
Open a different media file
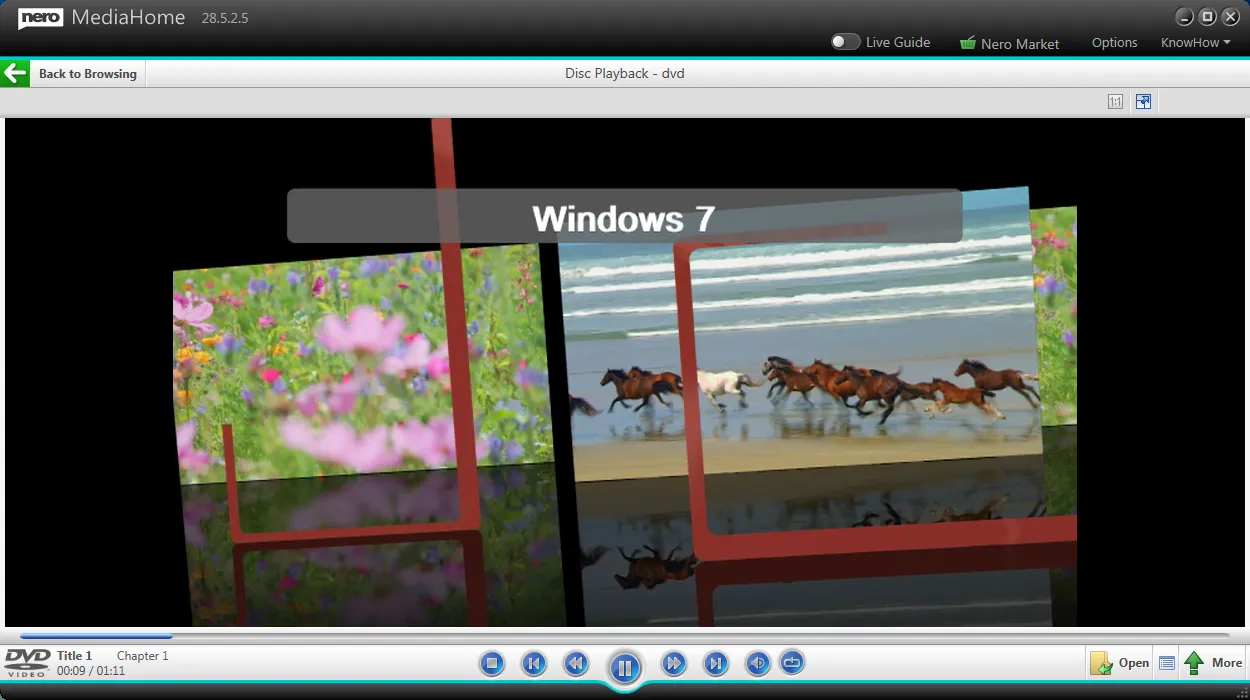1120,662
